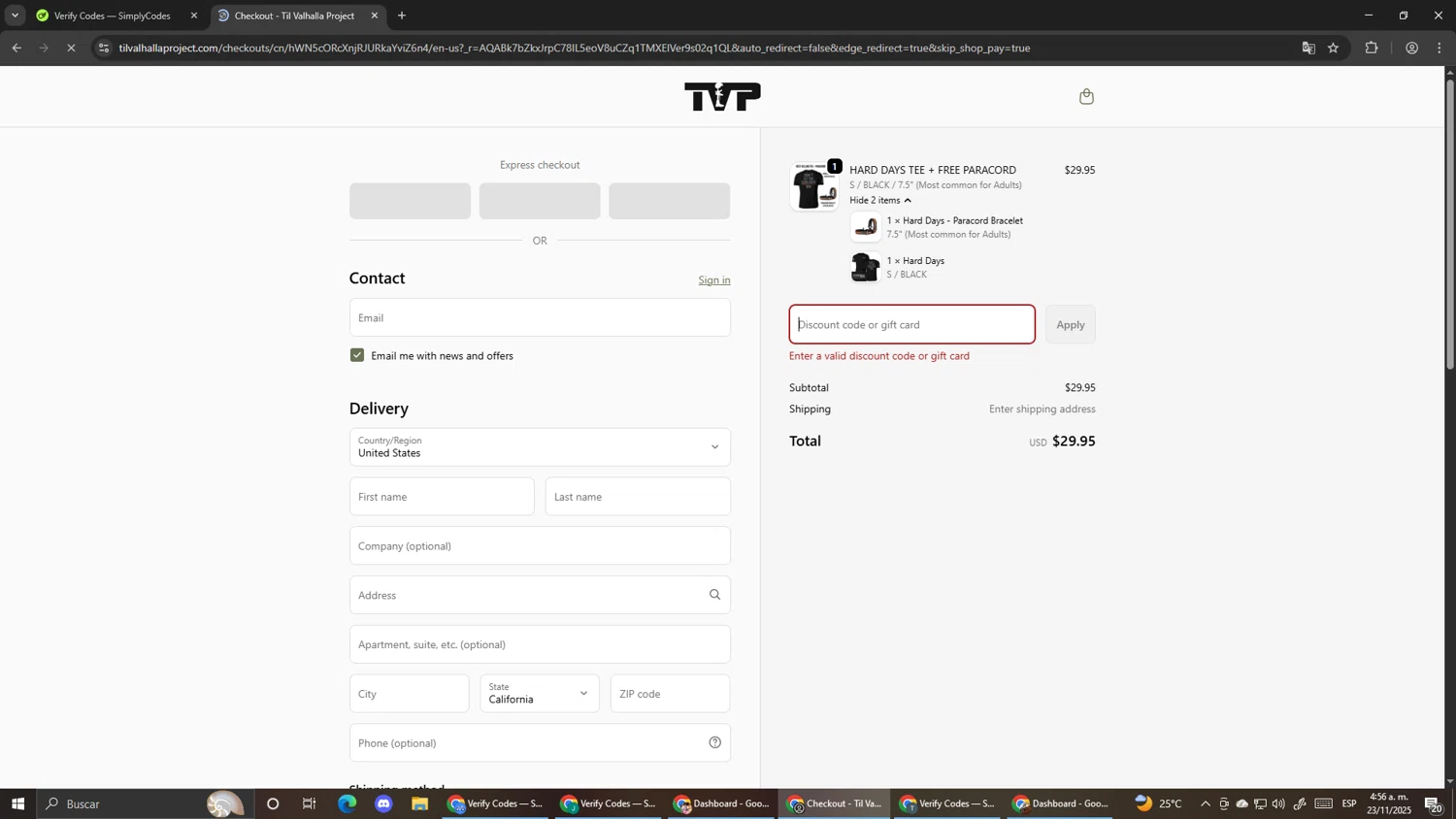Close the Checkout Til Valhalla tab
This screenshot has height=819, width=1456.
(x=374, y=16)
